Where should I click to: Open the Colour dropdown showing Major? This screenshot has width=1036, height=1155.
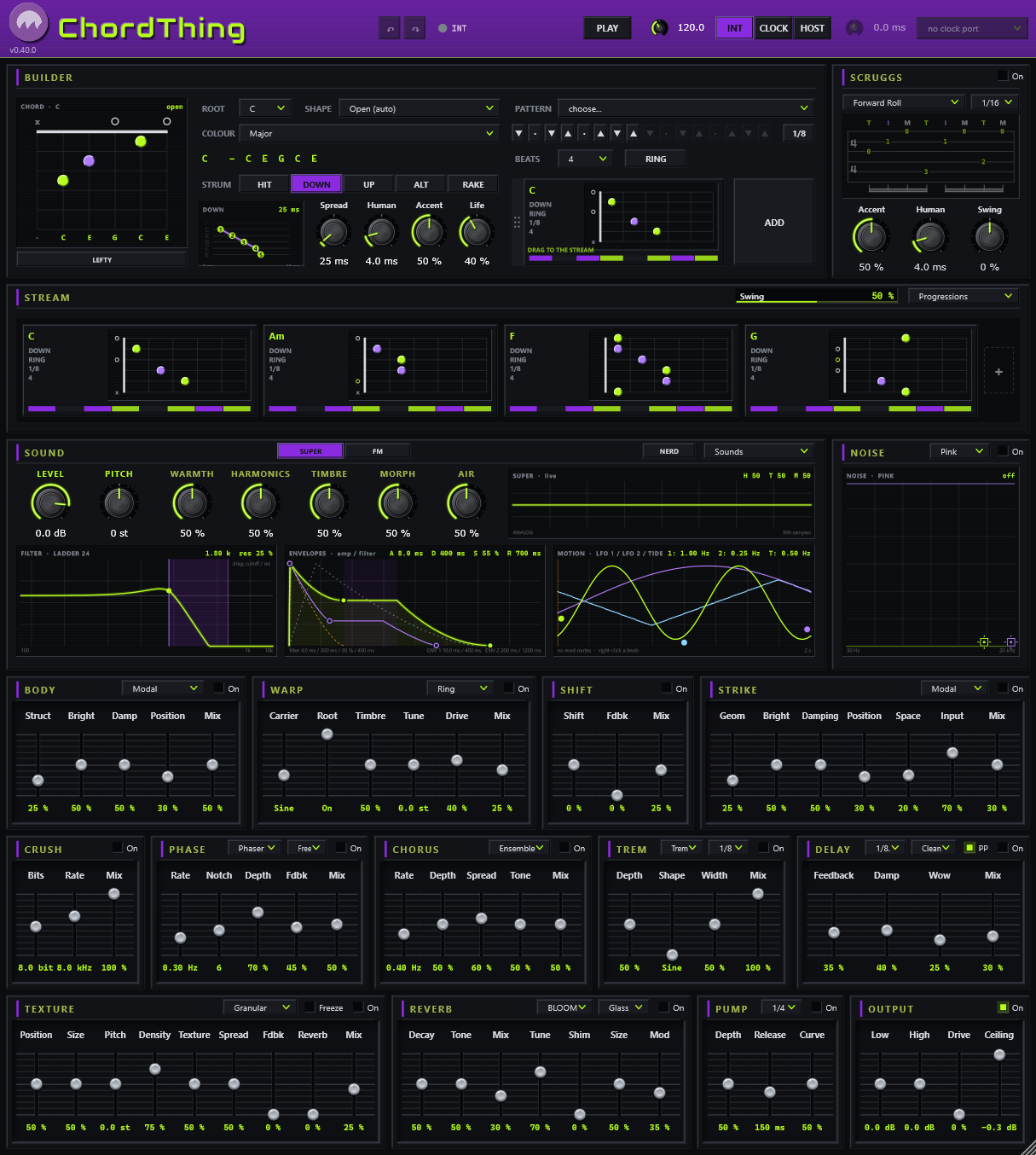click(368, 133)
